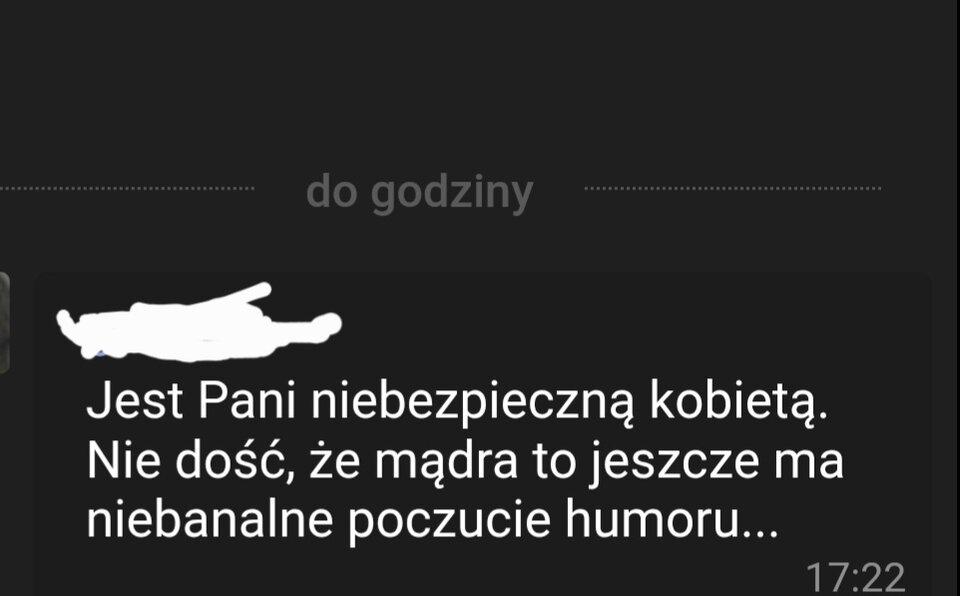Click the word "Pani" in the message
The width and height of the screenshot is (960, 596).
(247, 401)
